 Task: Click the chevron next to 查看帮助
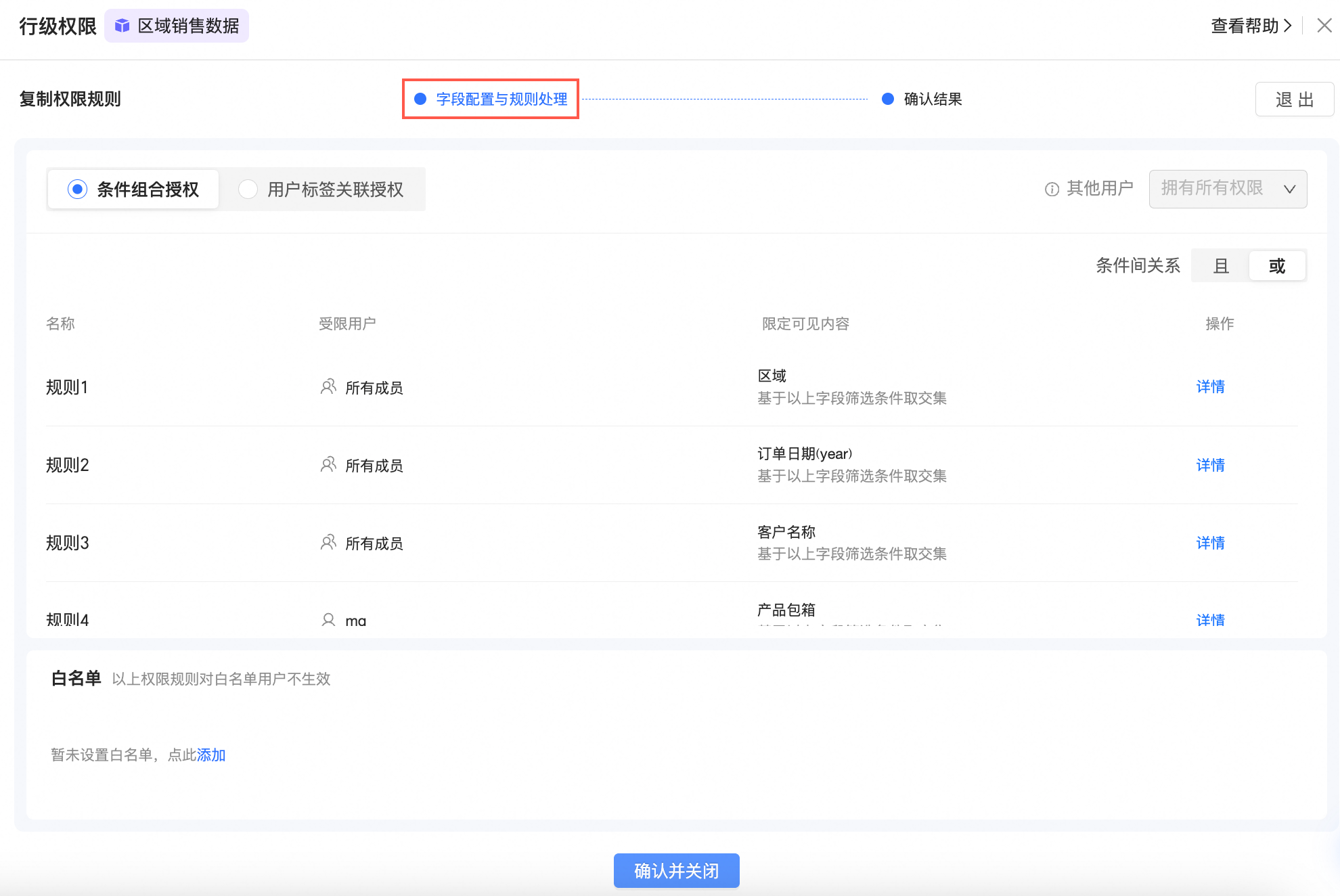[1288, 26]
